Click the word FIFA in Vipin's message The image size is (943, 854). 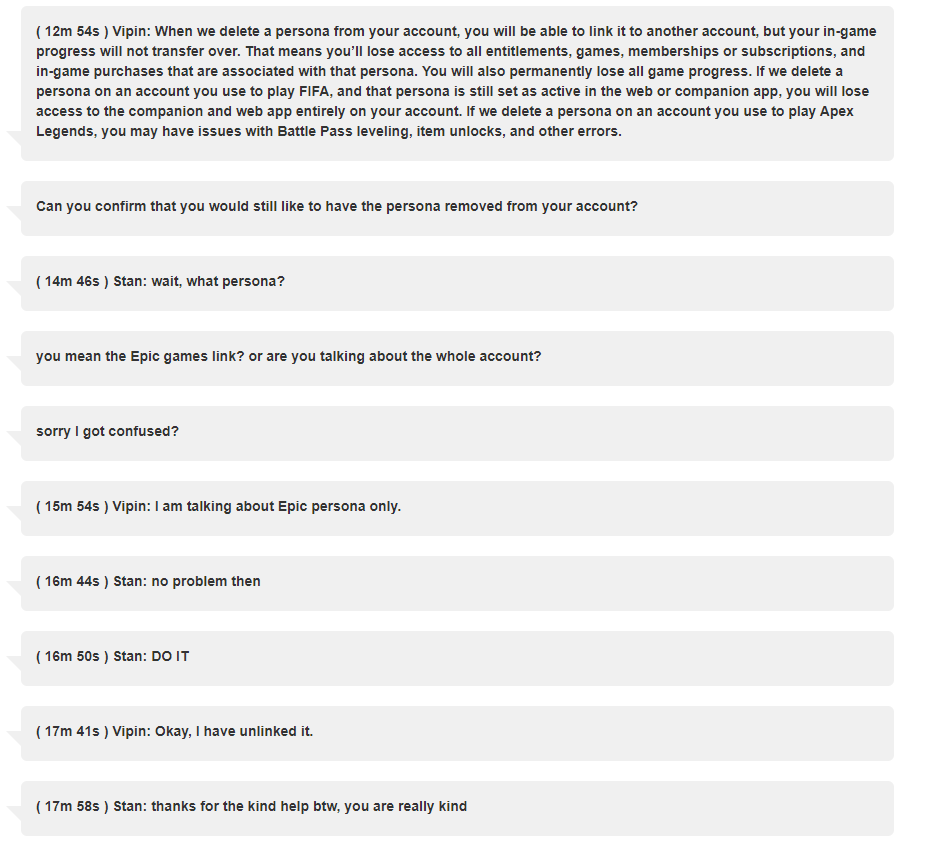[x=315, y=91]
